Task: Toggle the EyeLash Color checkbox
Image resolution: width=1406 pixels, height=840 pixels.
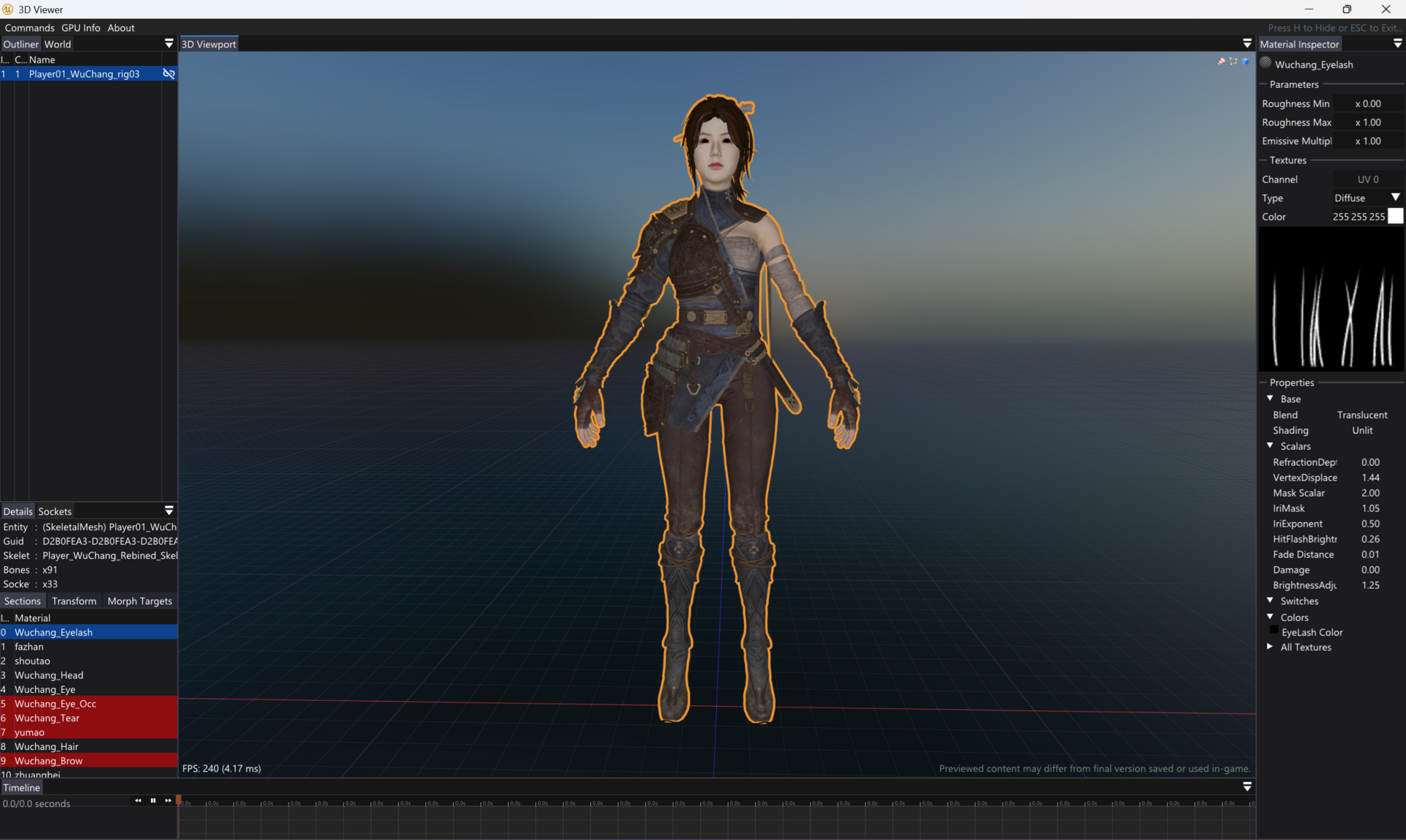Action: pyautogui.click(x=1274, y=631)
